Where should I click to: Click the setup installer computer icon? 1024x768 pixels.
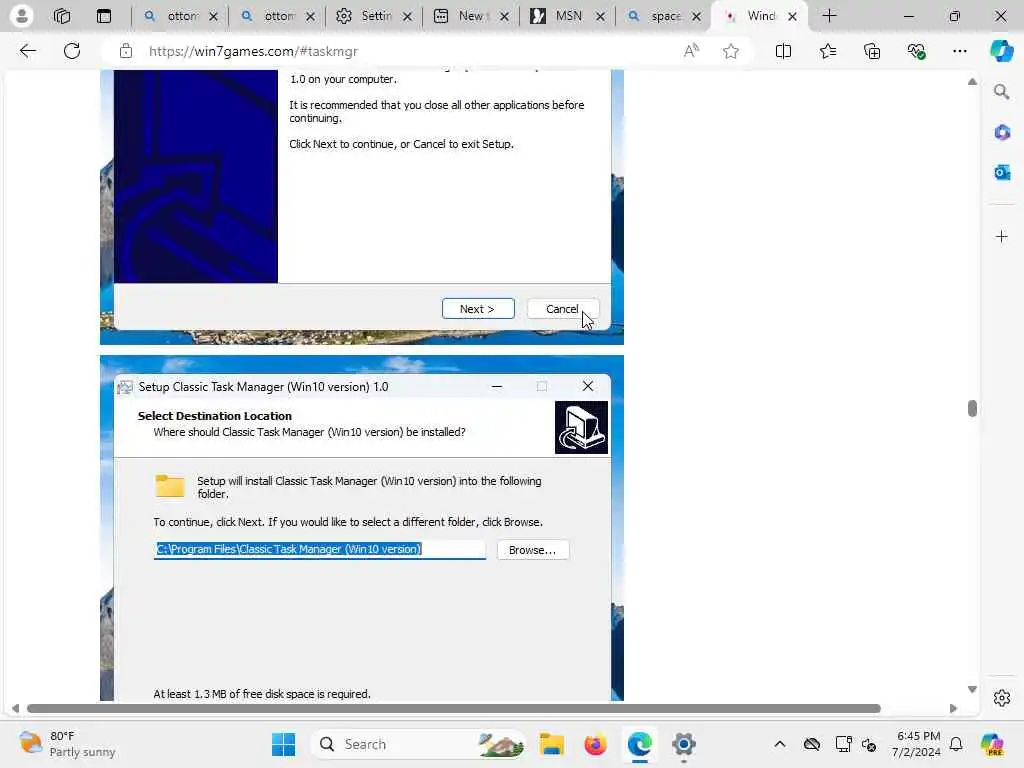[581, 428]
